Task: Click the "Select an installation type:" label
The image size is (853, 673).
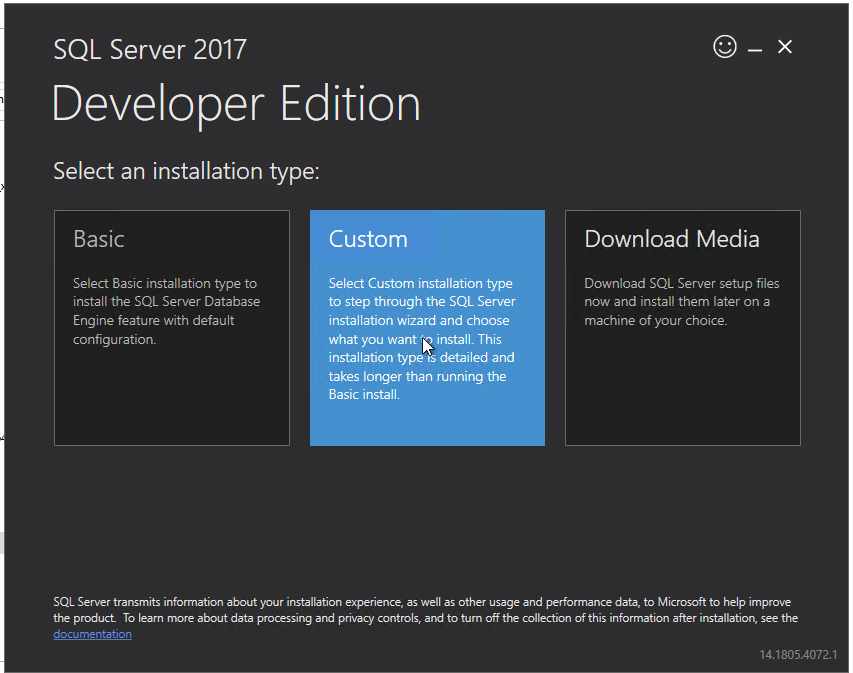Action: point(186,171)
